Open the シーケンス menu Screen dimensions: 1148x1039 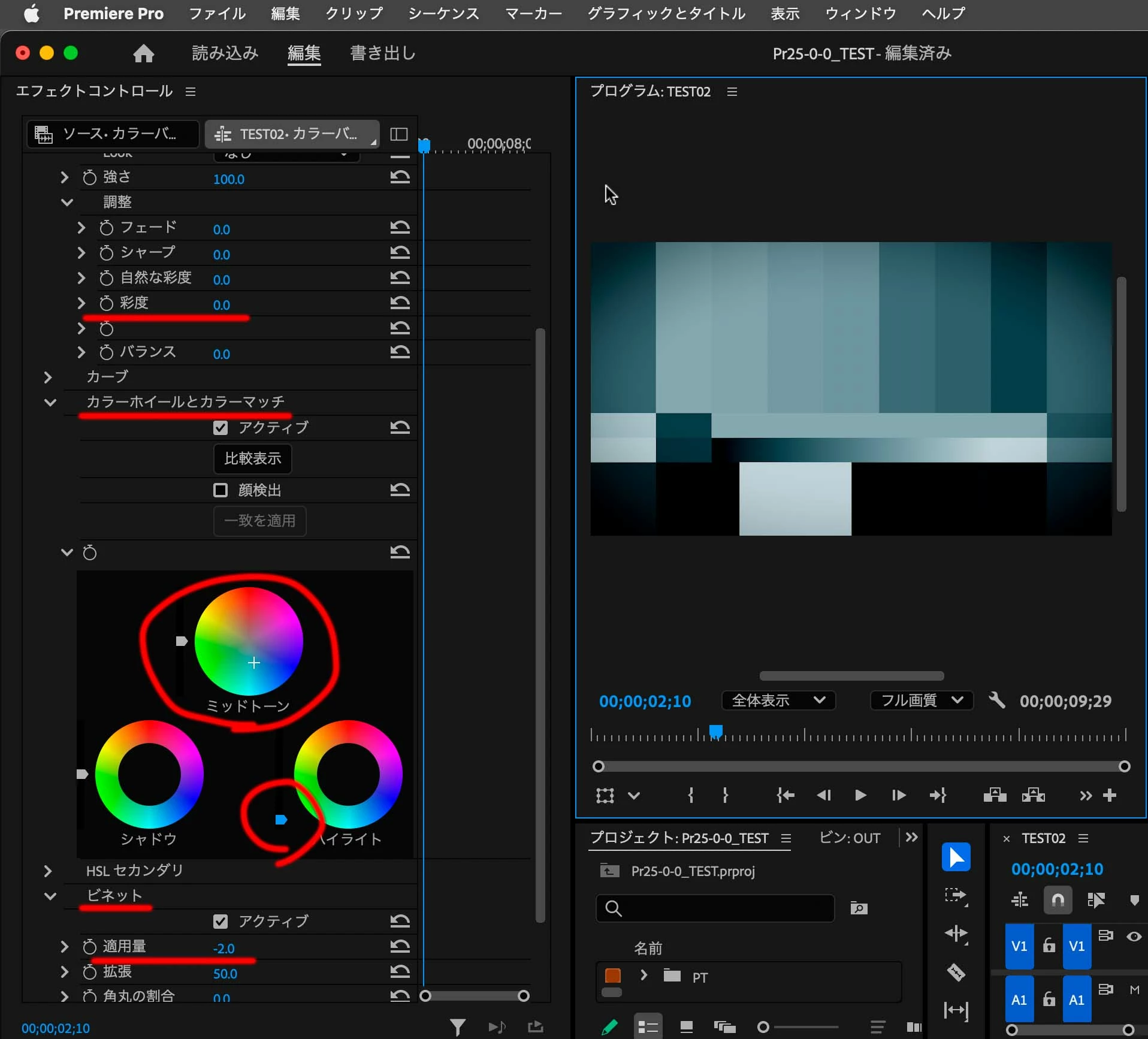443,14
